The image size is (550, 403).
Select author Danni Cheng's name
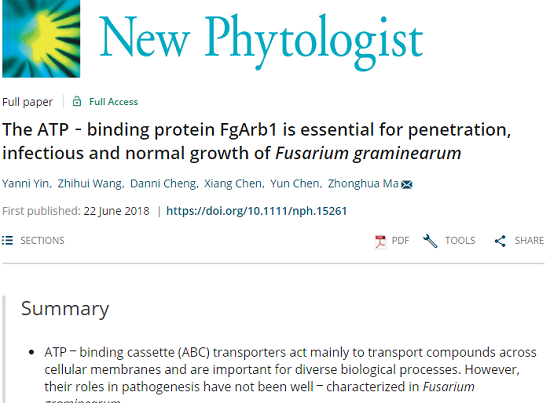pos(163,183)
